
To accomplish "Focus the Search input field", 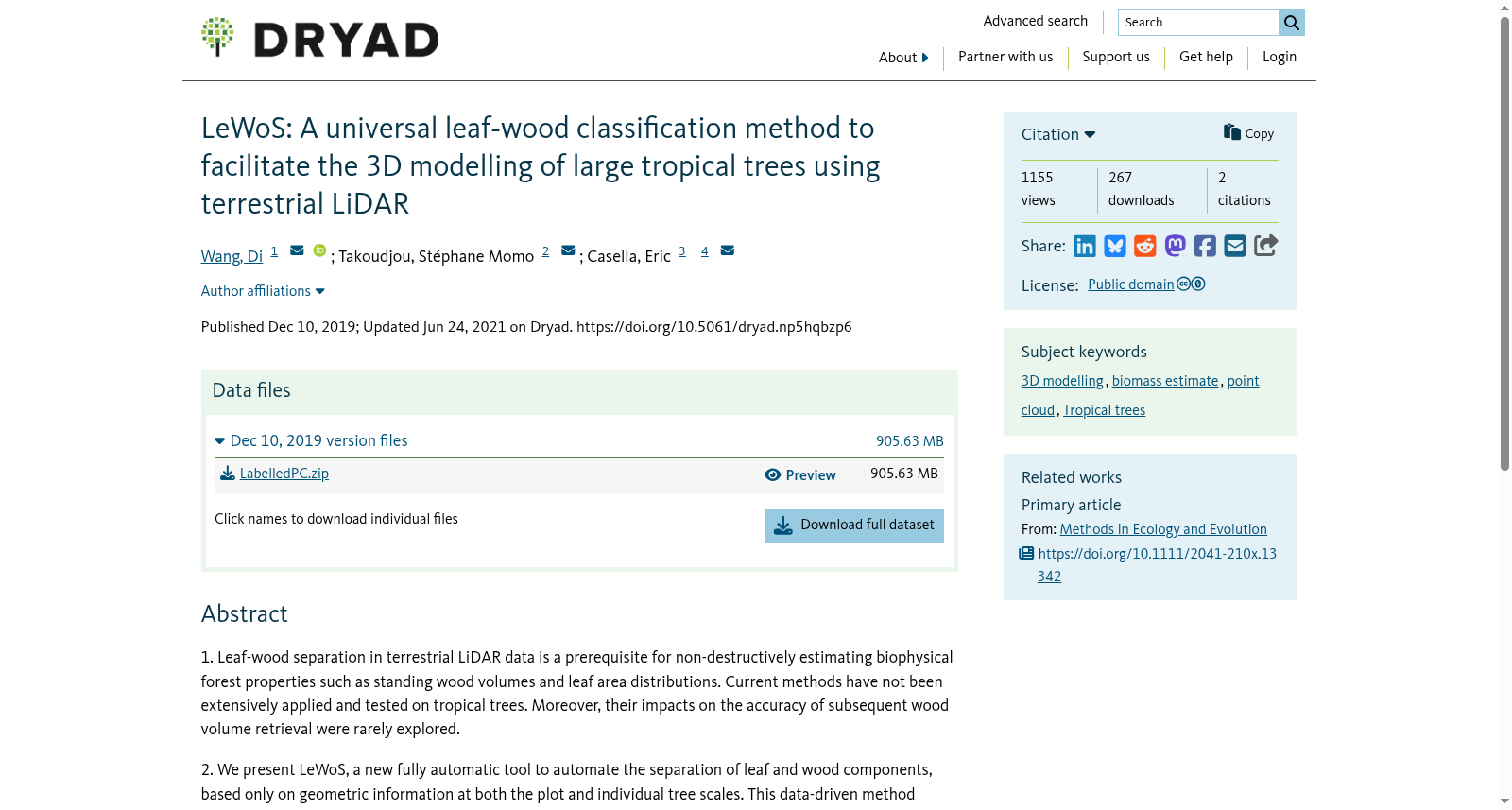I will (1198, 23).
